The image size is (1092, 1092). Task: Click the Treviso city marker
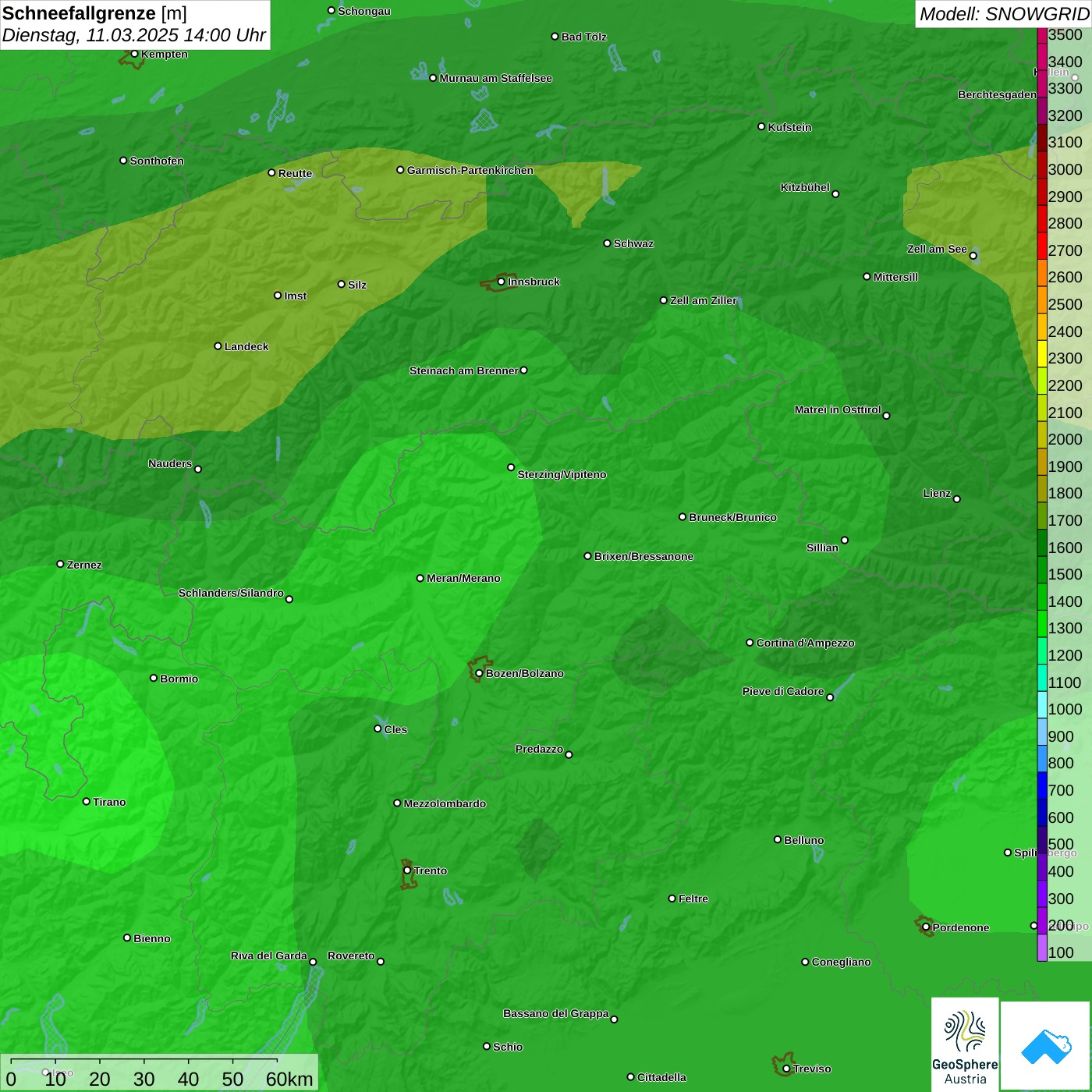[786, 1069]
